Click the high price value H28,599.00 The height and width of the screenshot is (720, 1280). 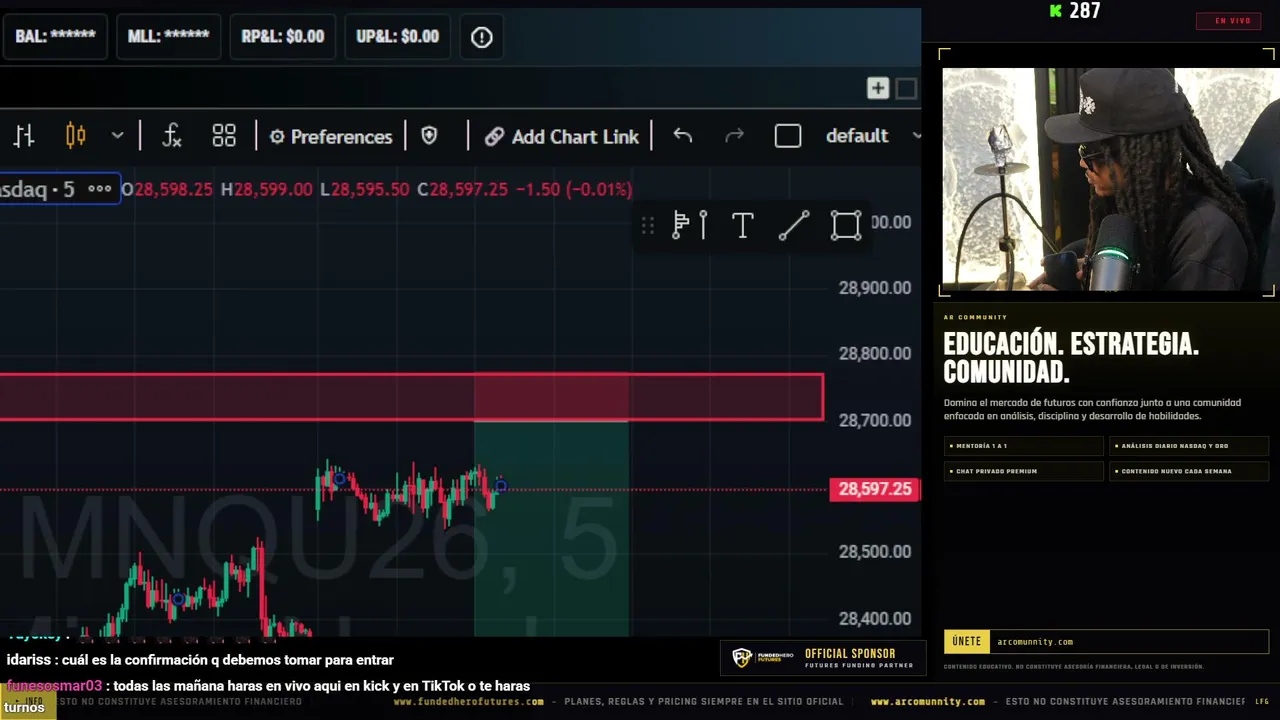pyautogui.click(x=267, y=189)
